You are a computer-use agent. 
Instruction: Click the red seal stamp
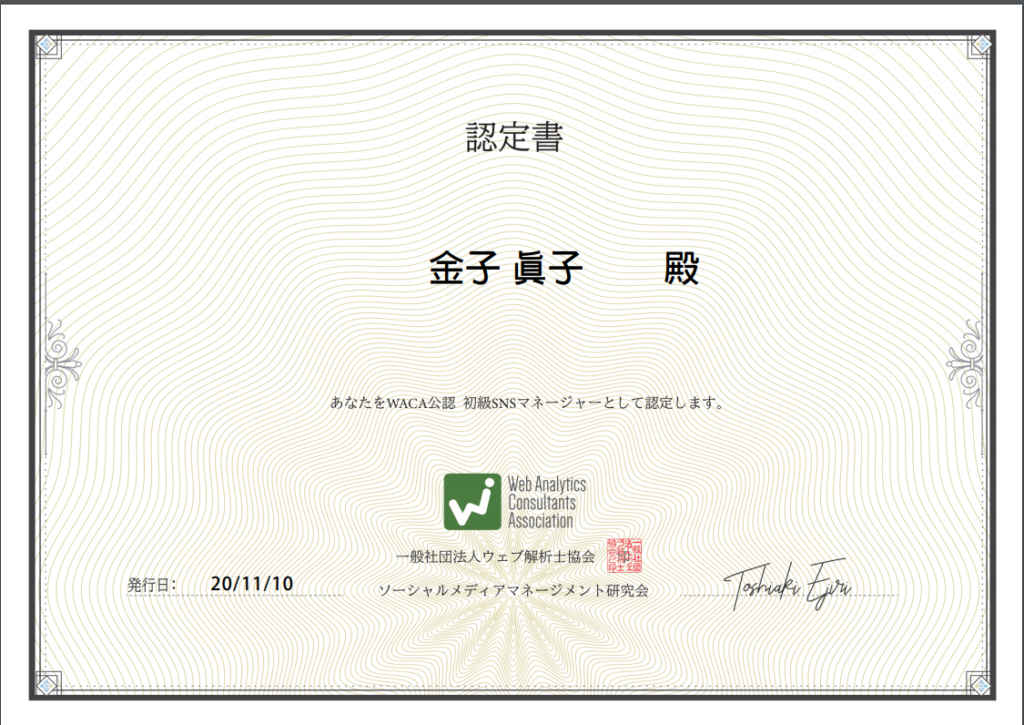(x=625, y=555)
